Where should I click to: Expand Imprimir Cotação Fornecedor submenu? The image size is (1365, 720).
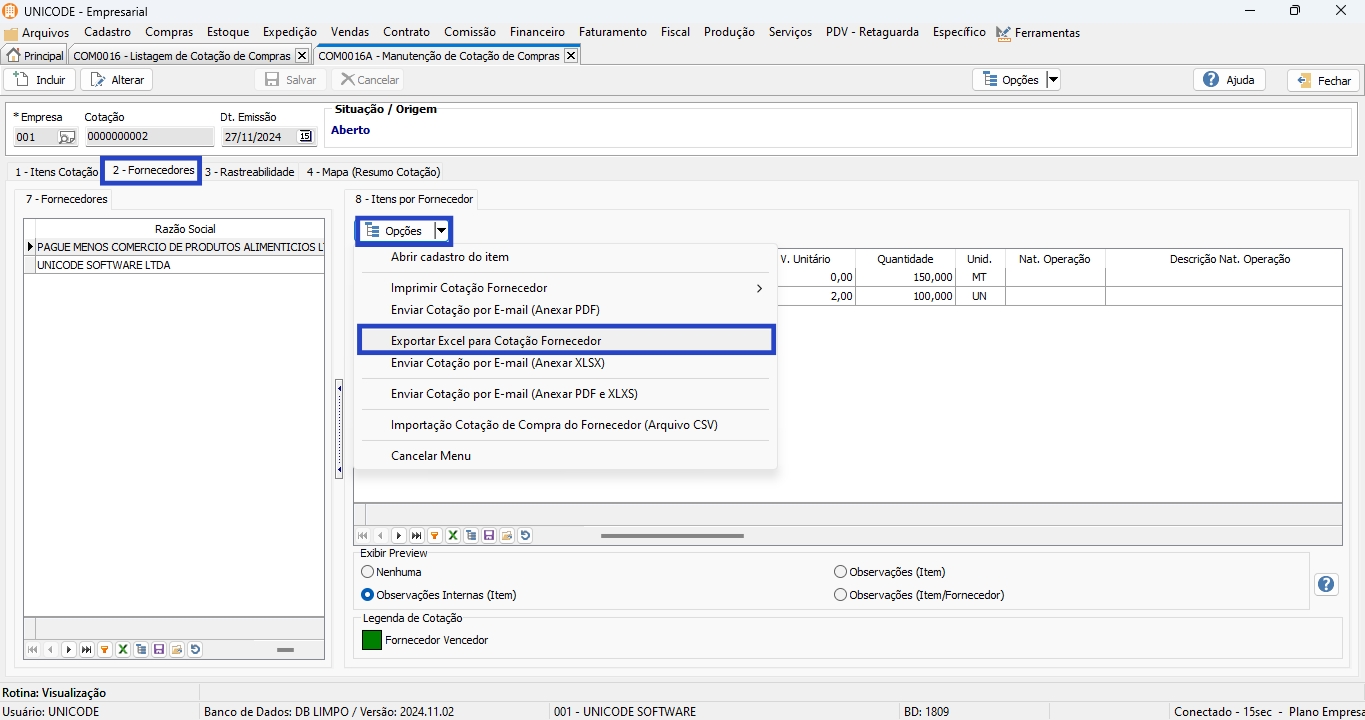coord(759,288)
